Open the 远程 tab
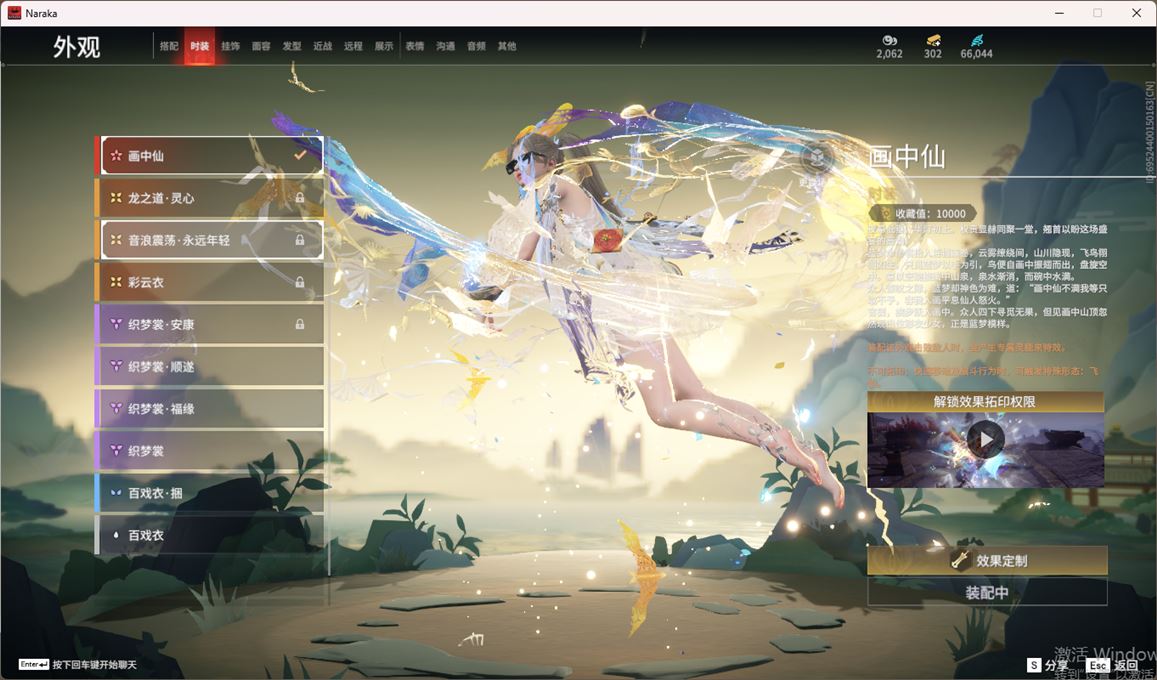Image resolution: width=1157 pixels, height=680 pixels. (x=353, y=46)
